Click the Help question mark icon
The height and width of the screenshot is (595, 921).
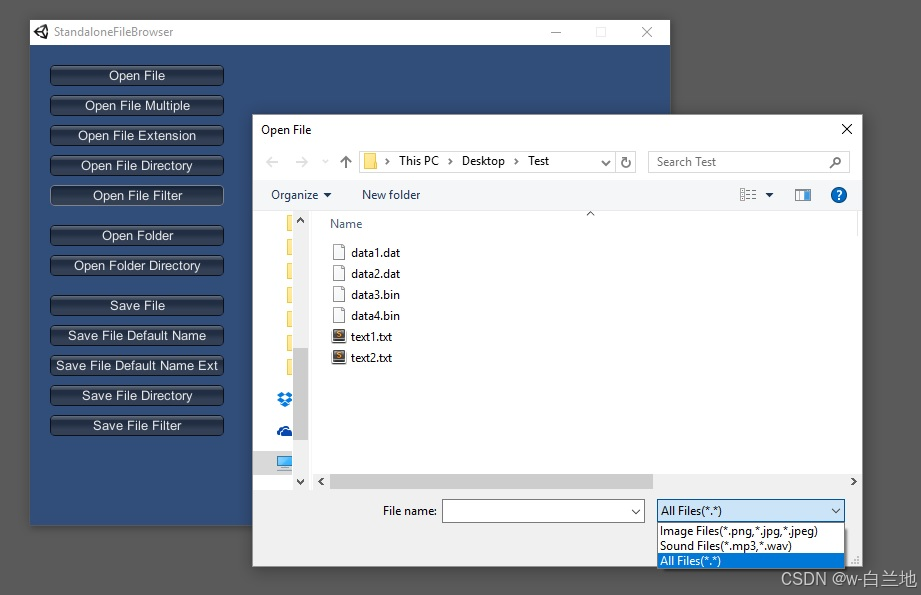point(838,195)
